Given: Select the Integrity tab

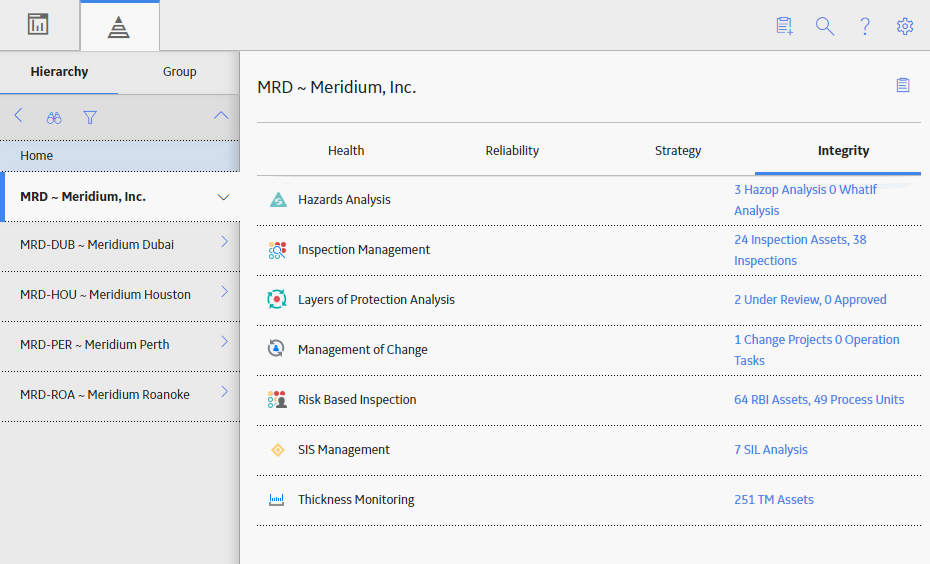Looking at the screenshot, I should click(843, 151).
